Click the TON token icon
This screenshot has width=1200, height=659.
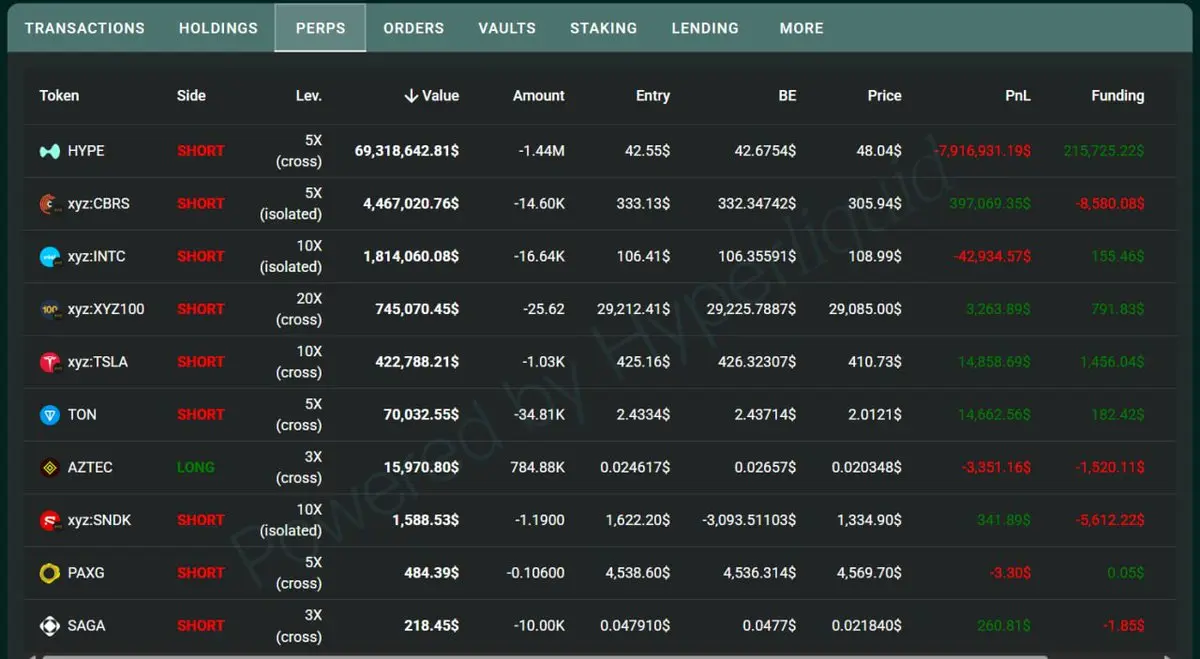pos(50,415)
